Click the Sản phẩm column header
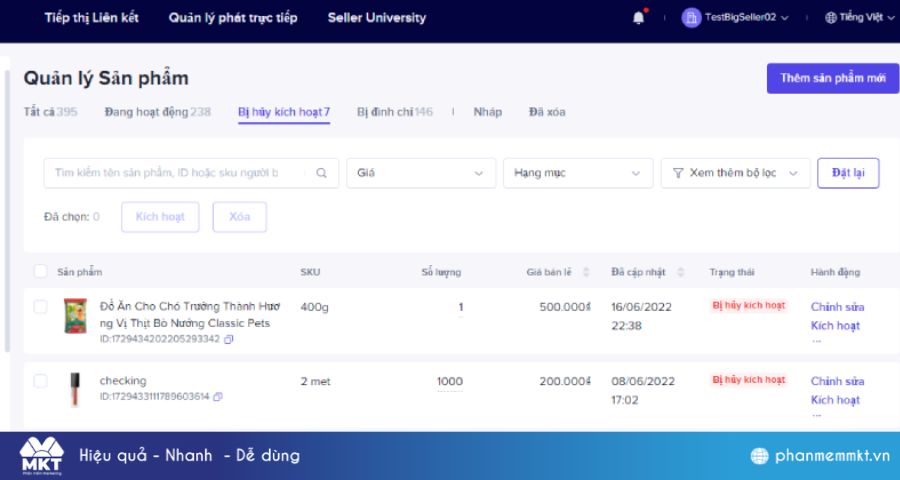Image resolution: width=900 pixels, height=480 pixels. [80, 272]
